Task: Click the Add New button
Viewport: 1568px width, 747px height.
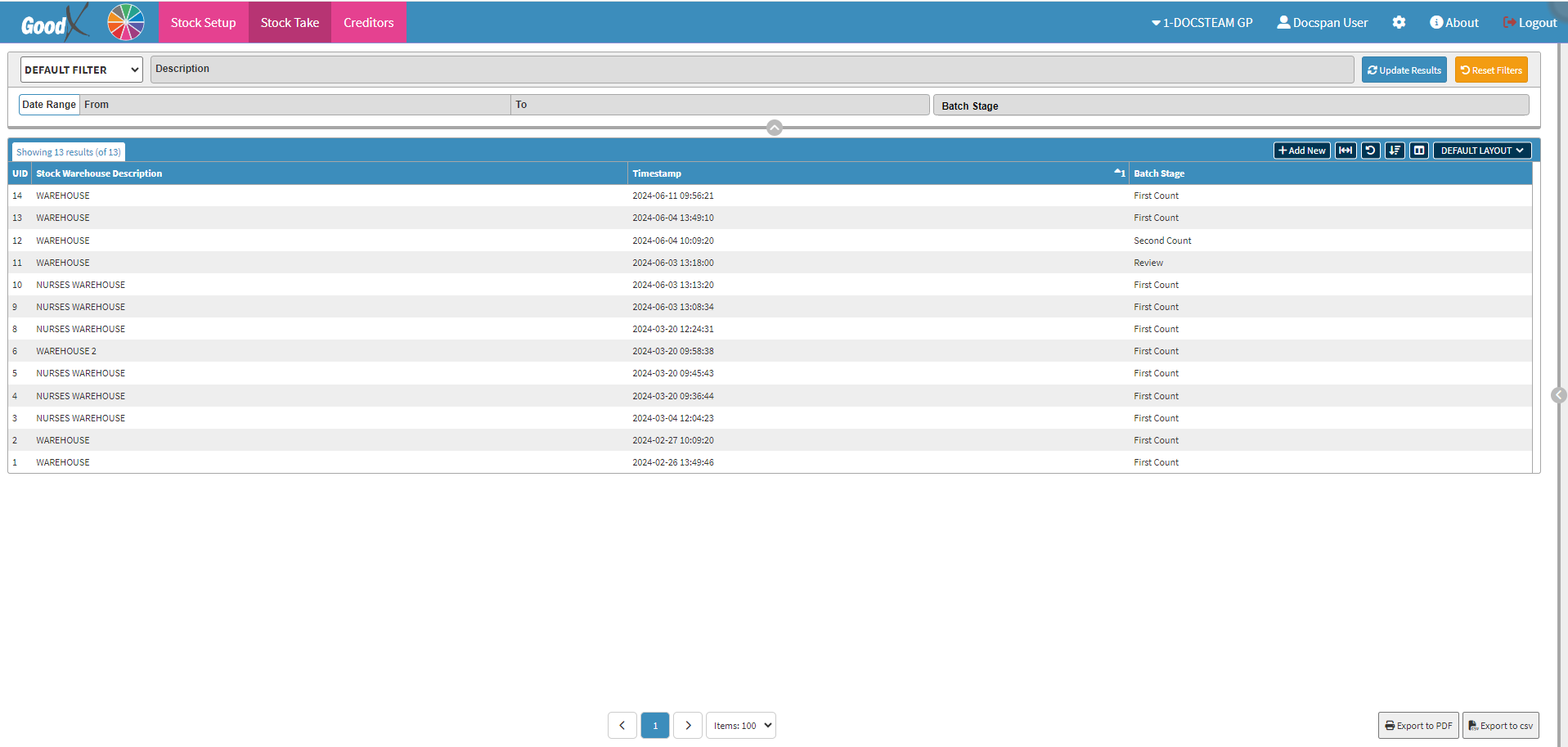Action: click(1301, 151)
